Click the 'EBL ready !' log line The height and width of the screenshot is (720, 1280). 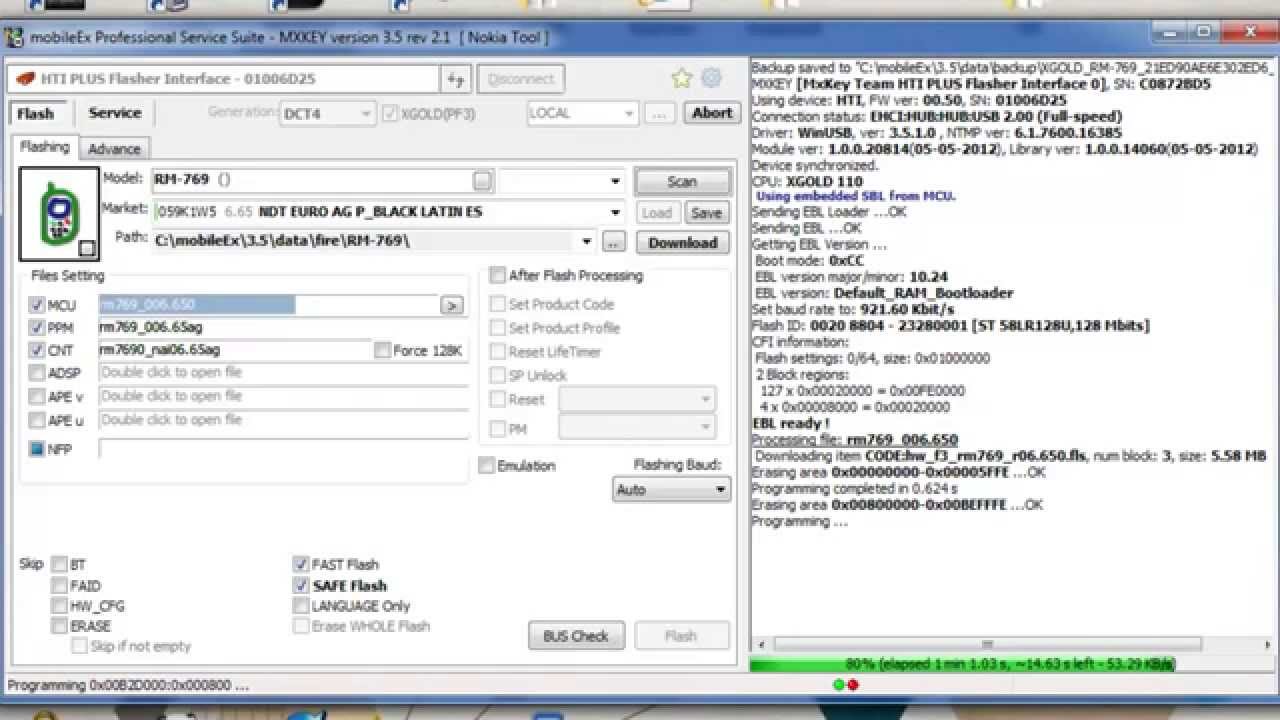pos(790,423)
